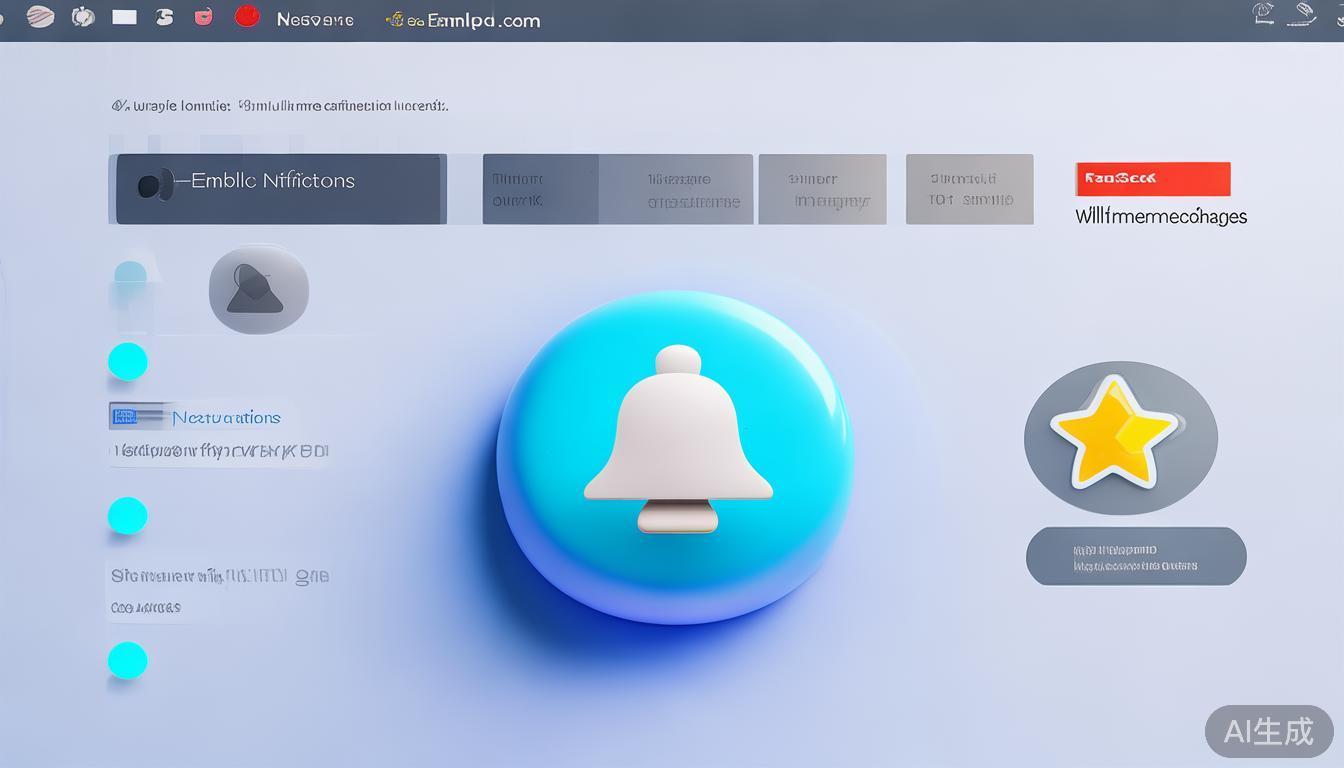Open the Nesvane menu in top bar
1344x768 pixels.
[314, 20]
